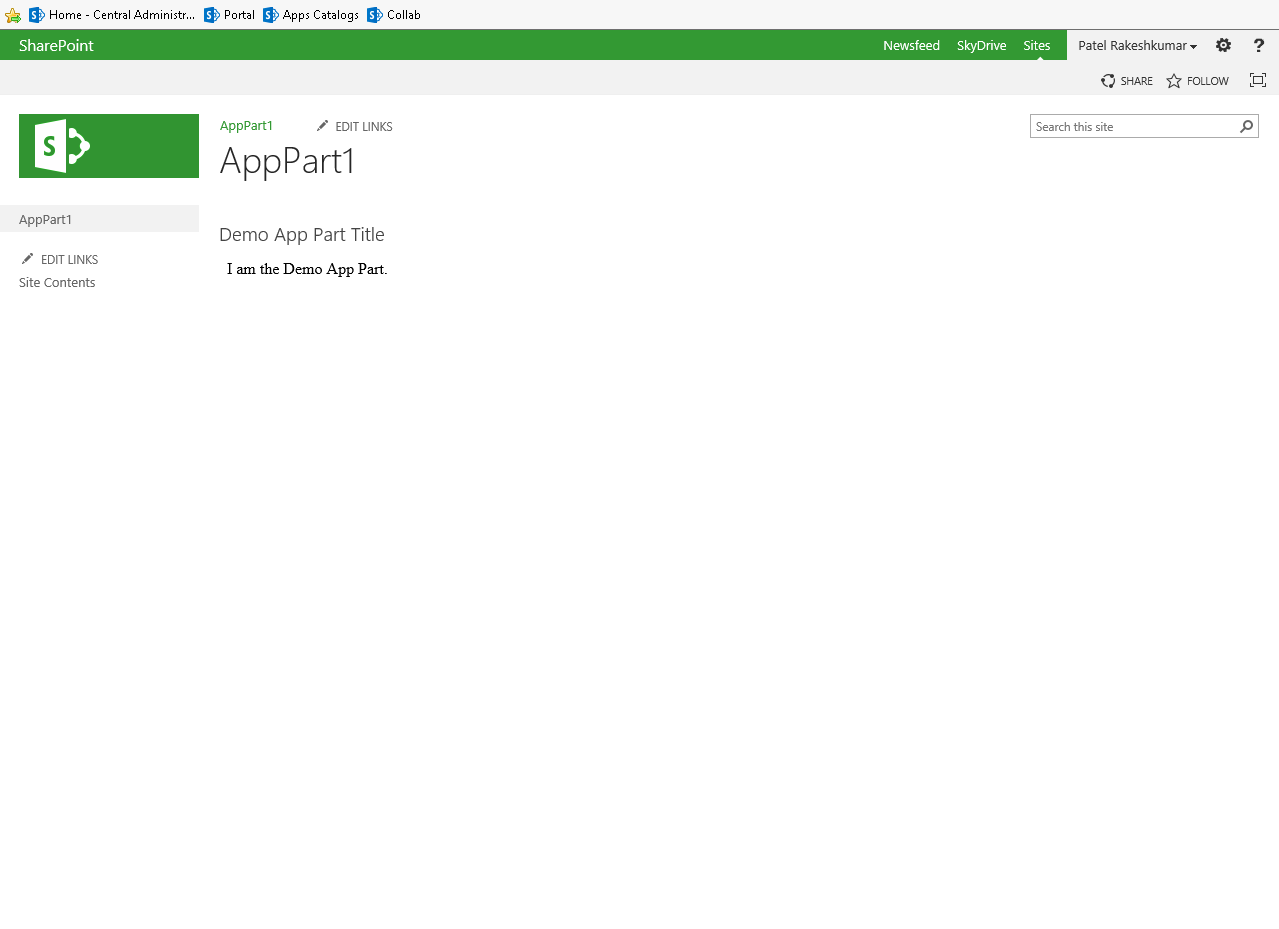Select the Sites navigation item
Screen dimensions: 1279x929
click(x=1036, y=45)
